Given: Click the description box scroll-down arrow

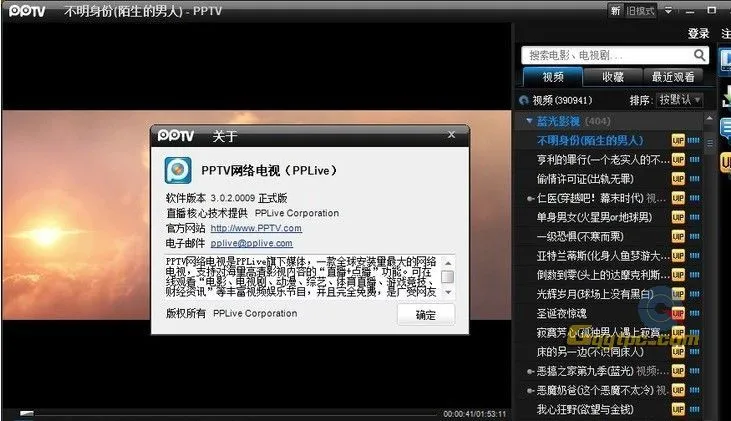Looking at the screenshot, I should click(448, 292).
